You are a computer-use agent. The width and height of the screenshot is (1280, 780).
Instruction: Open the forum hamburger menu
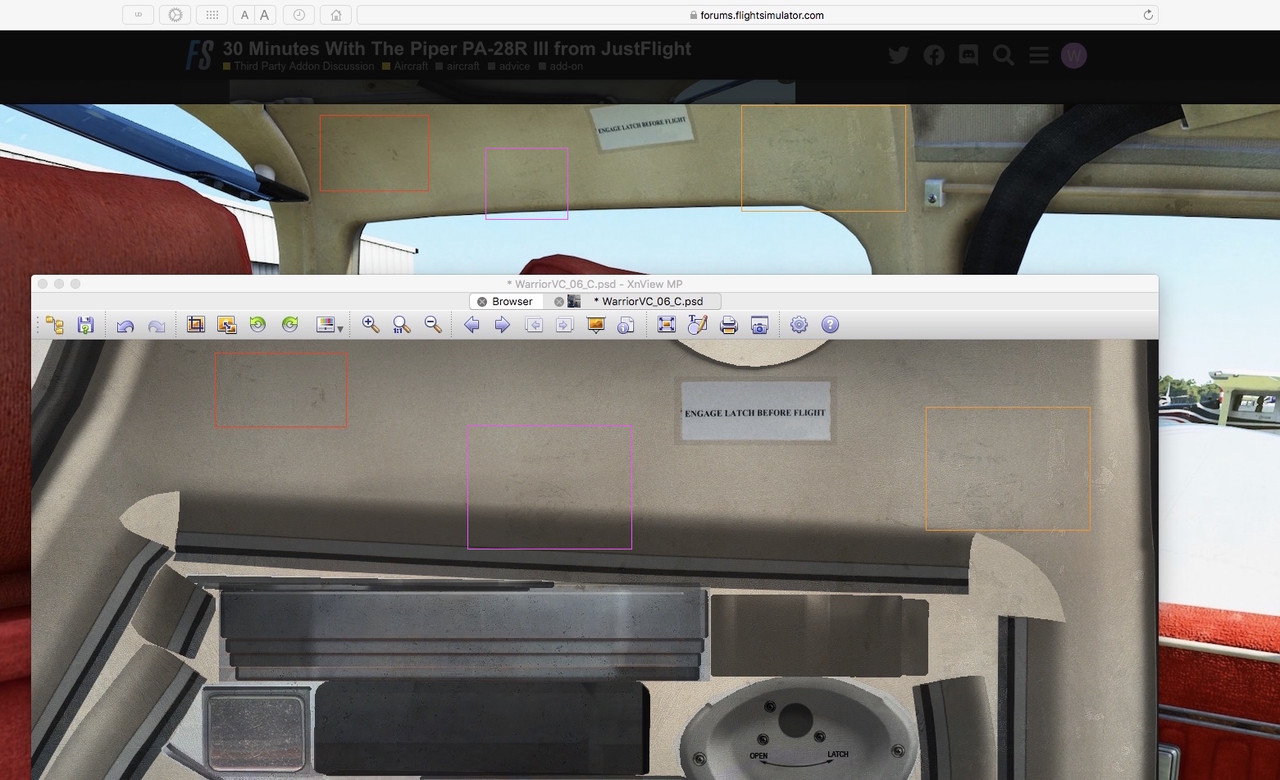(x=1039, y=55)
